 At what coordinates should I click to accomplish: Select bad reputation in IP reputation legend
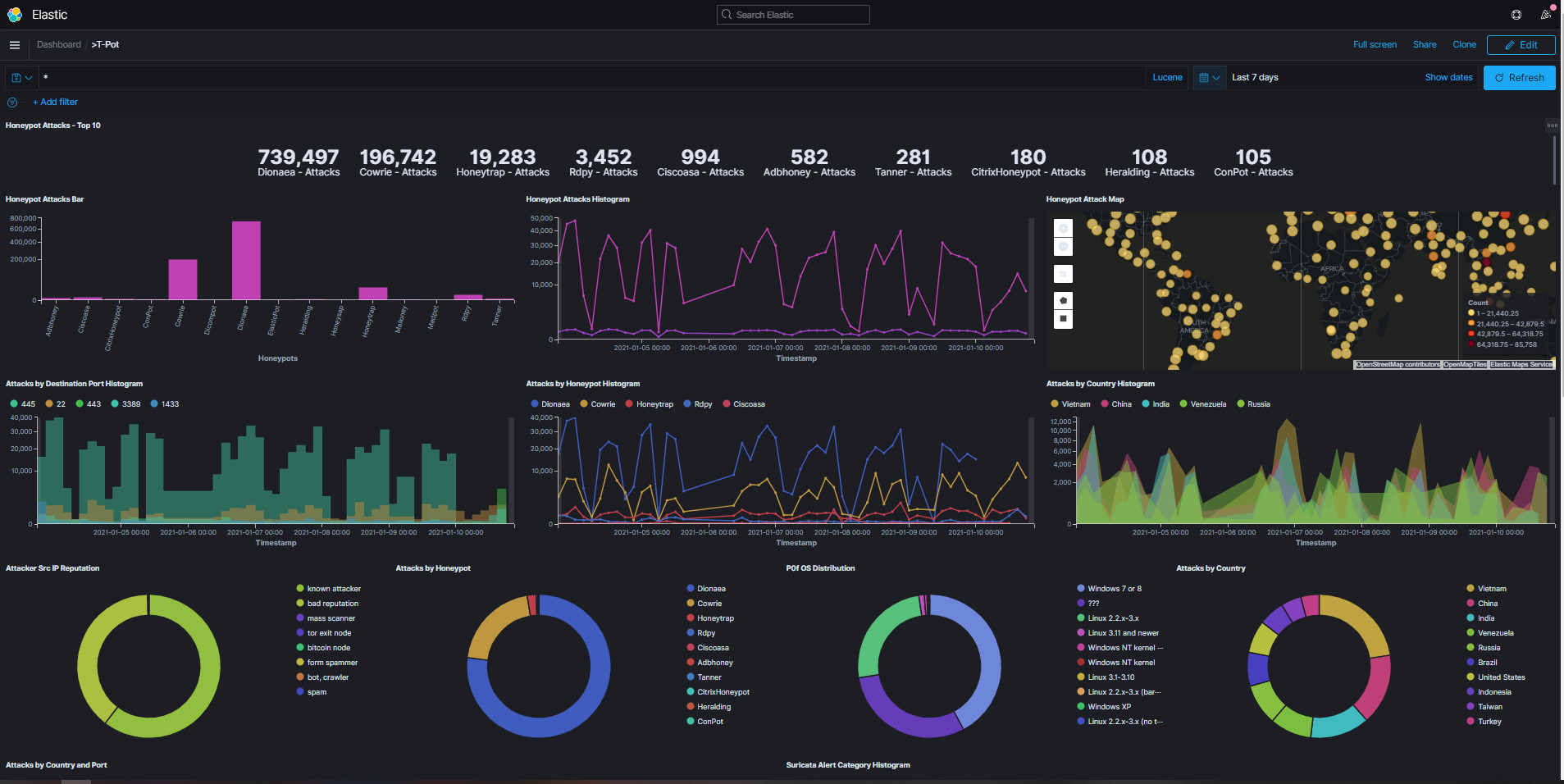327,604
